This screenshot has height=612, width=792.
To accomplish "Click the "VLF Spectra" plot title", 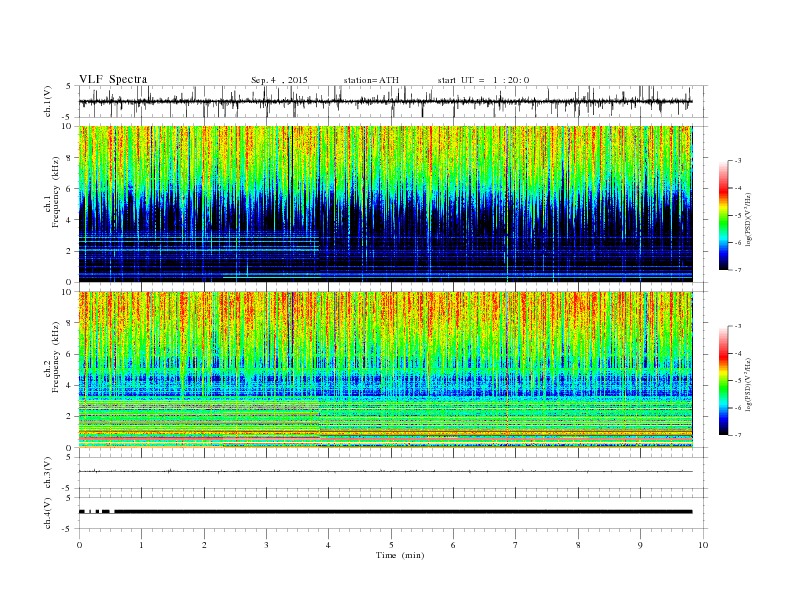I will pyautogui.click(x=113, y=79).
